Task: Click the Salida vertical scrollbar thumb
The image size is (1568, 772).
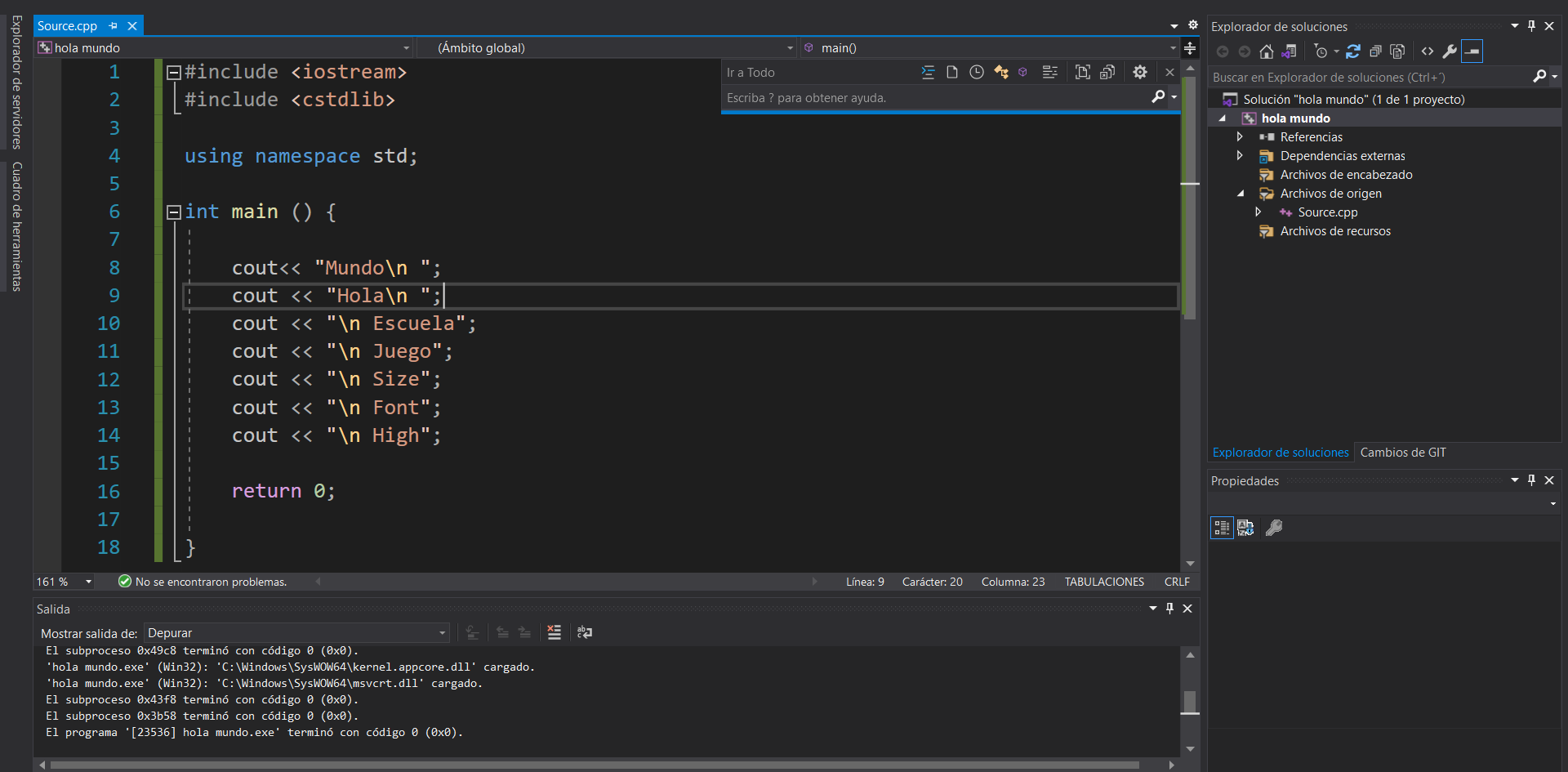Action: pyautogui.click(x=1190, y=702)
